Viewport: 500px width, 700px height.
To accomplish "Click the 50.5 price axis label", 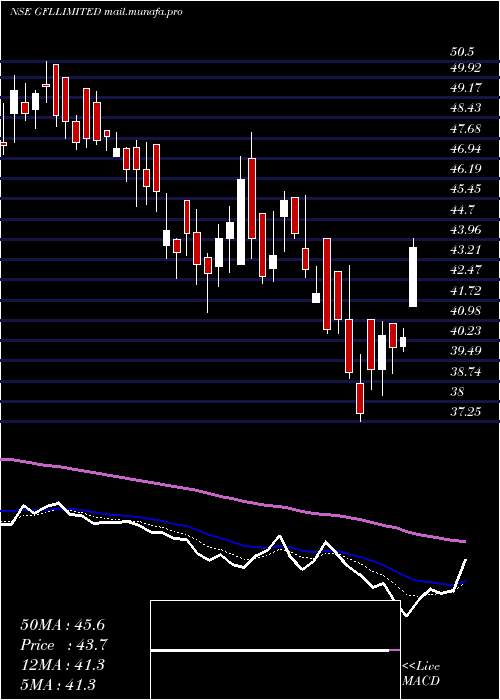I will pyautogui.click(x=461, y=52).
